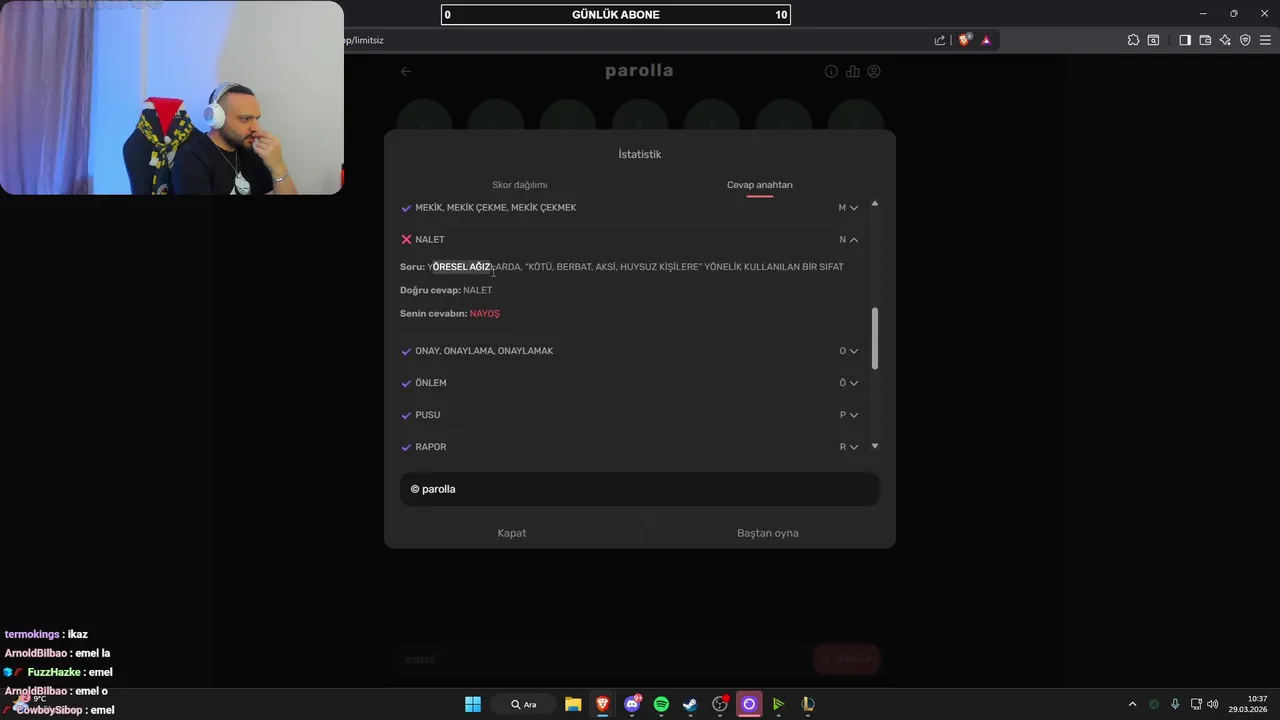Switch to the Skor dağılımı tab
Image resolution: width=1280 pixels, height=720 pixels.
(519, 185)
